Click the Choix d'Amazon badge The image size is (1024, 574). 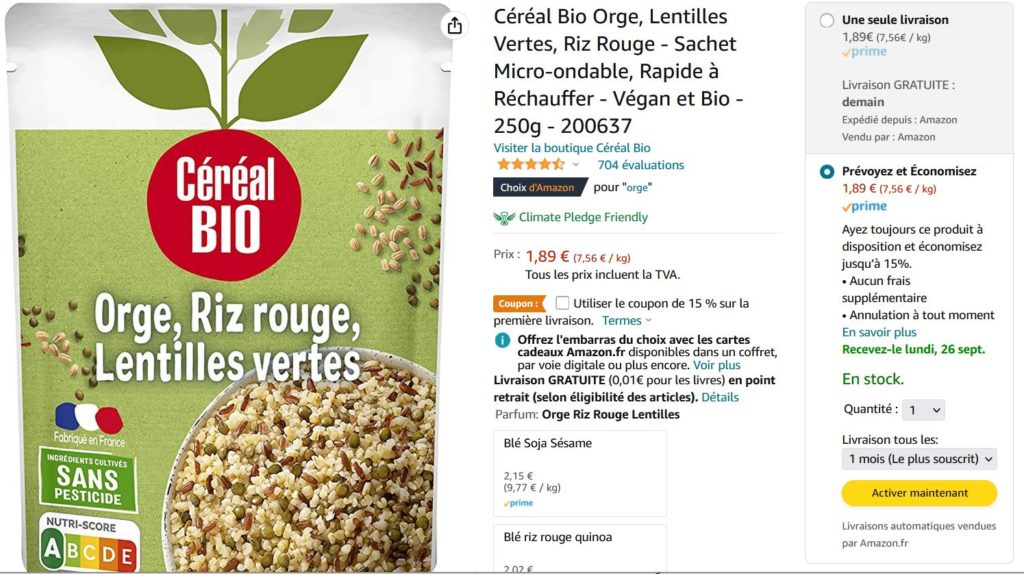[539, 187]
